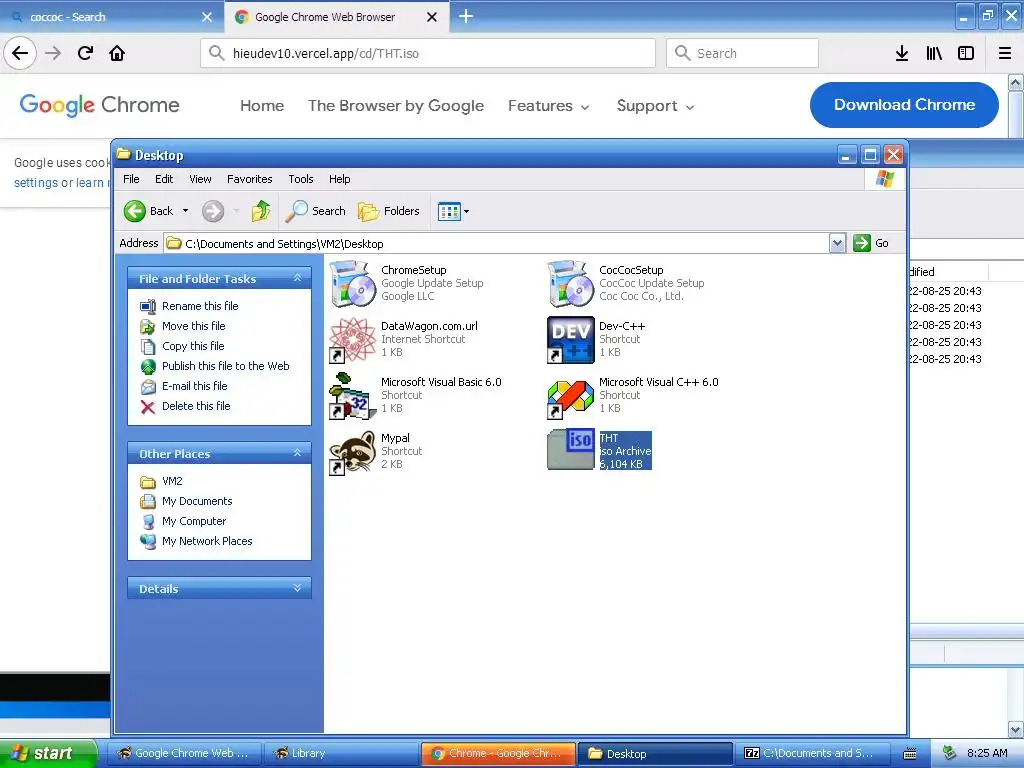Click browser forward arrow button

click(x=53, y=53)
